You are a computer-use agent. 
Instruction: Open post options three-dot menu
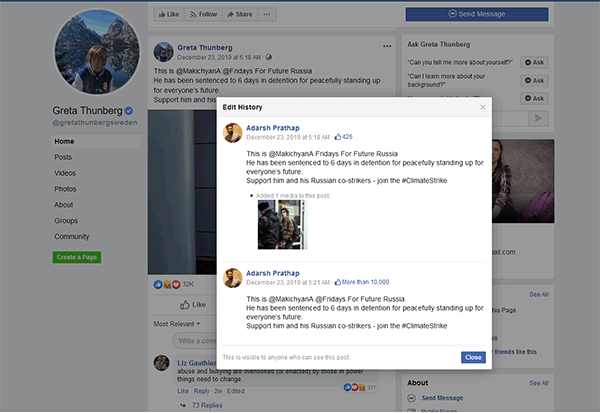[387, 46]
